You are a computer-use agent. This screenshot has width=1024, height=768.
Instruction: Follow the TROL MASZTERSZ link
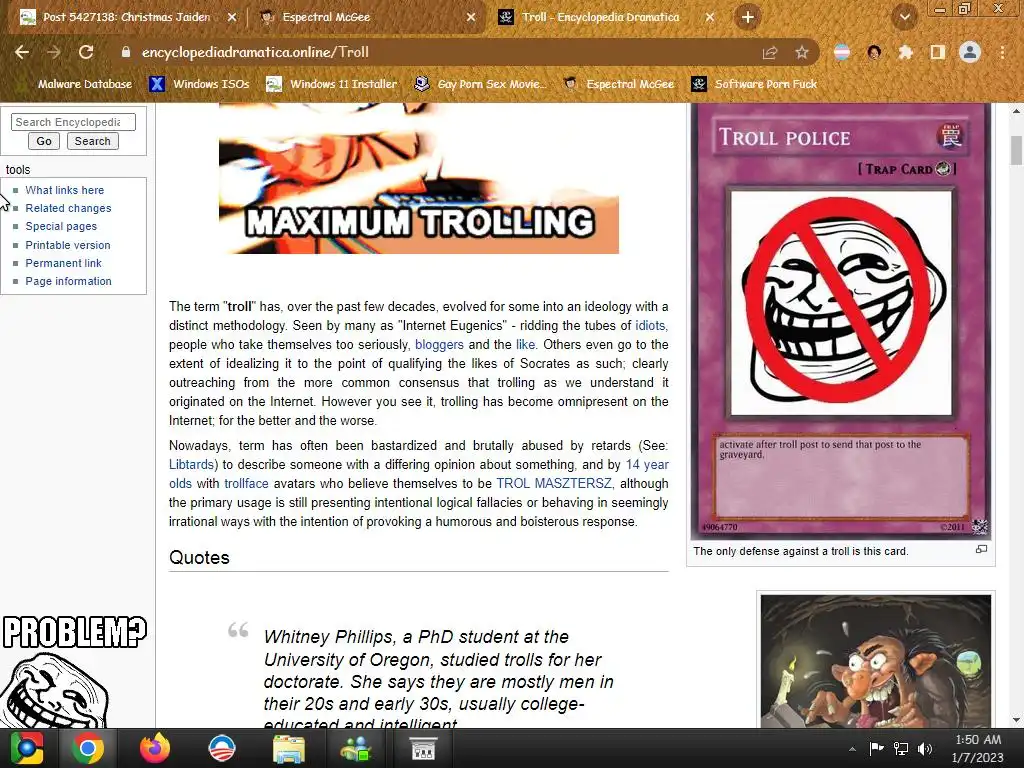pos(554,484)
